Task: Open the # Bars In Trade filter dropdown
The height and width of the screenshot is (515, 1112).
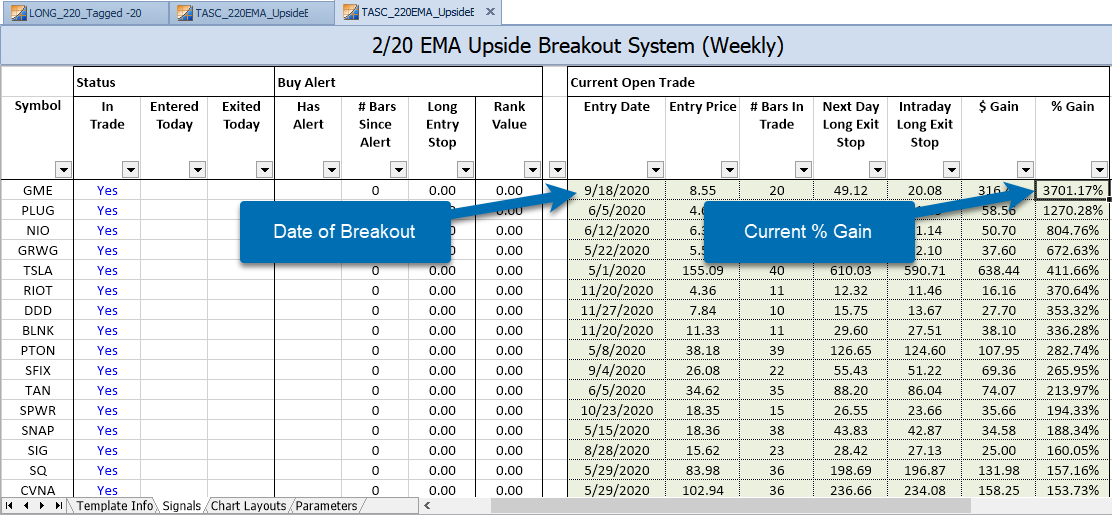Action: pos(803,170)
